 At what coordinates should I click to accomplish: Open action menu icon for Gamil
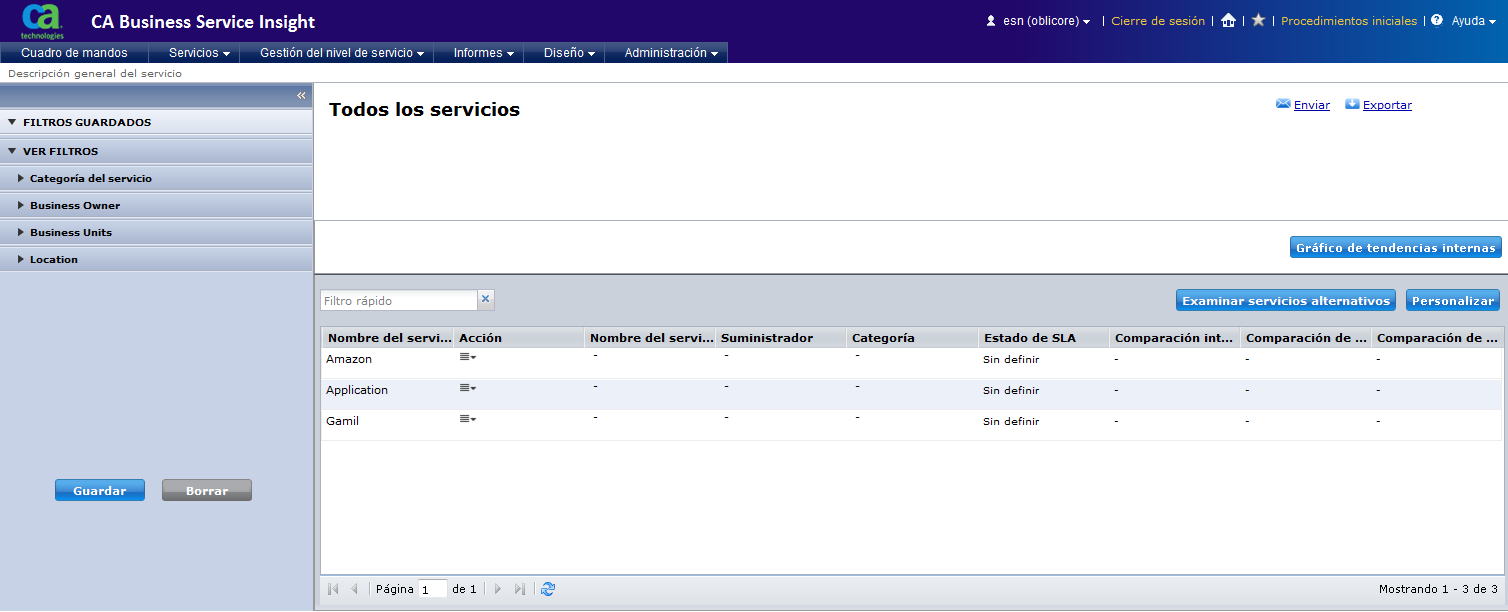pyautogui.click(x=467, y=419)
